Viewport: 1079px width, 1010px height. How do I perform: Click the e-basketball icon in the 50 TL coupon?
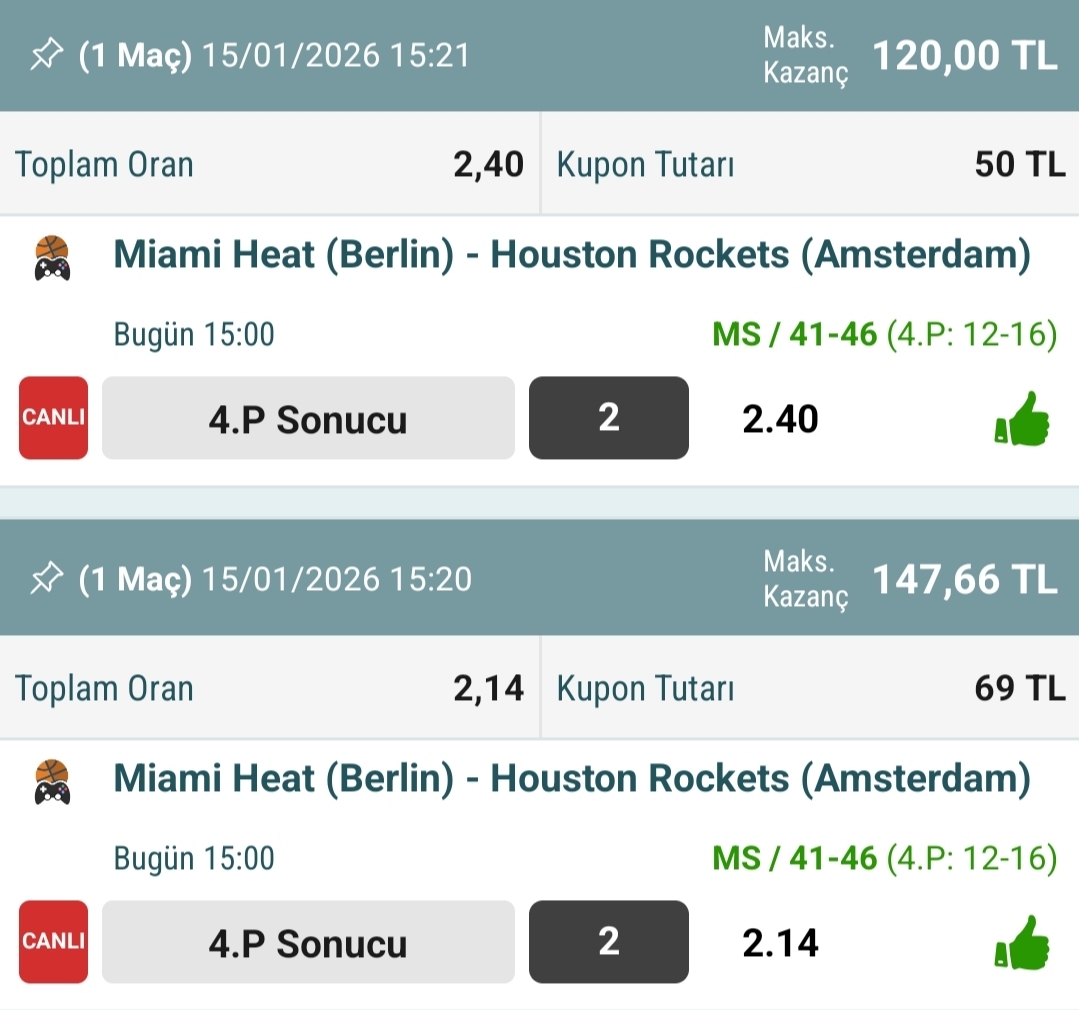[x=52, y=258]
